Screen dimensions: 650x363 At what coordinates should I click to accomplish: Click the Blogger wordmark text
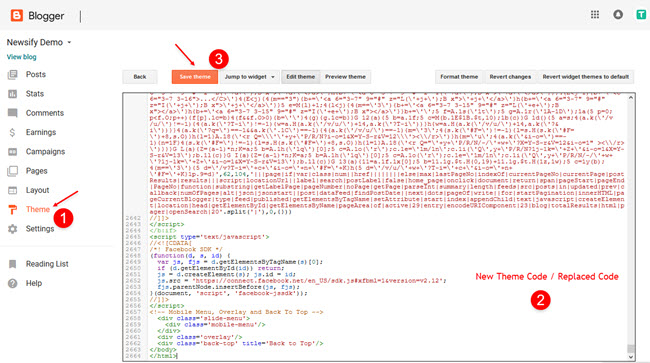(x=46, y=16)
